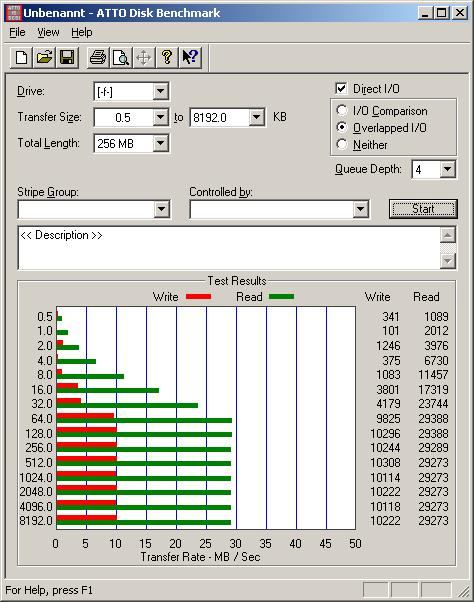
Task: Activate the context help pointer icon
Action: tap(190, 58)
